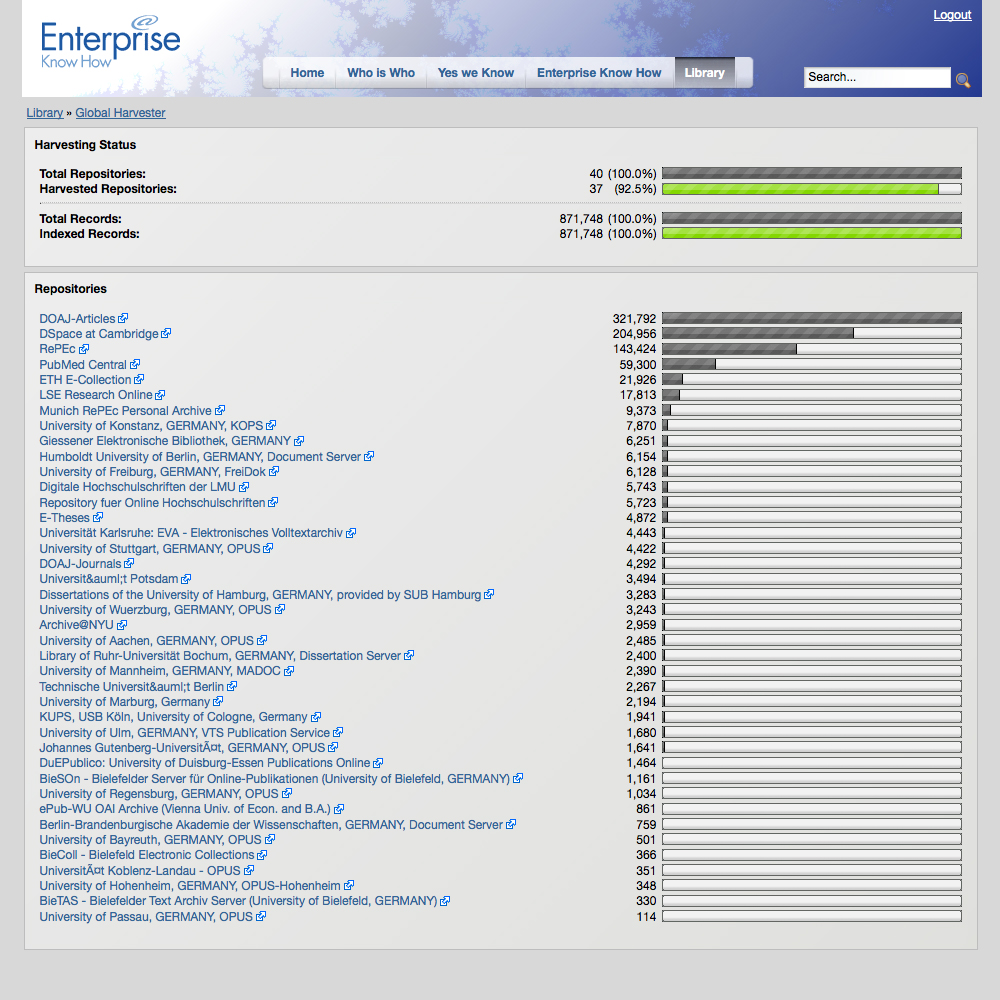The height and width of the screenshot is (1000, 1000).
Task: Click the Global Harvester breadcrumb link
Action: pos(121,113)
